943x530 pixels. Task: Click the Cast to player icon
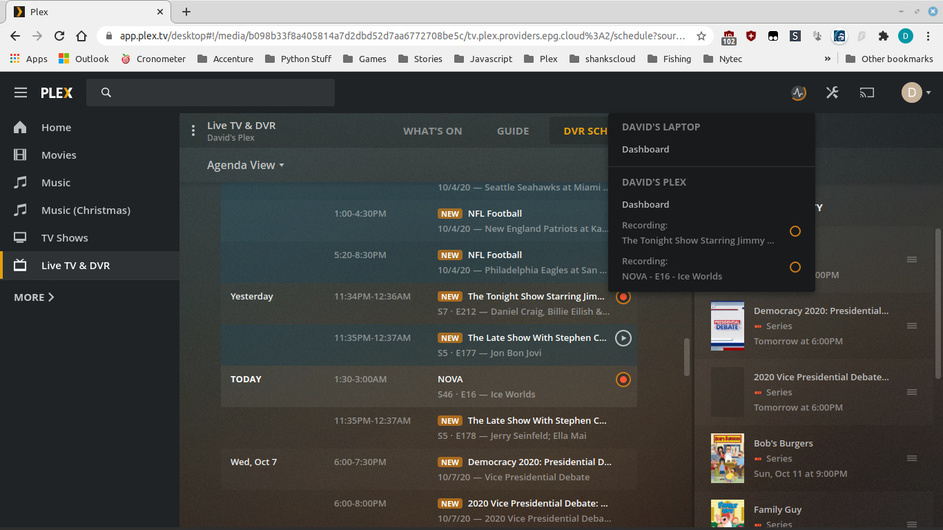point(867,93)
